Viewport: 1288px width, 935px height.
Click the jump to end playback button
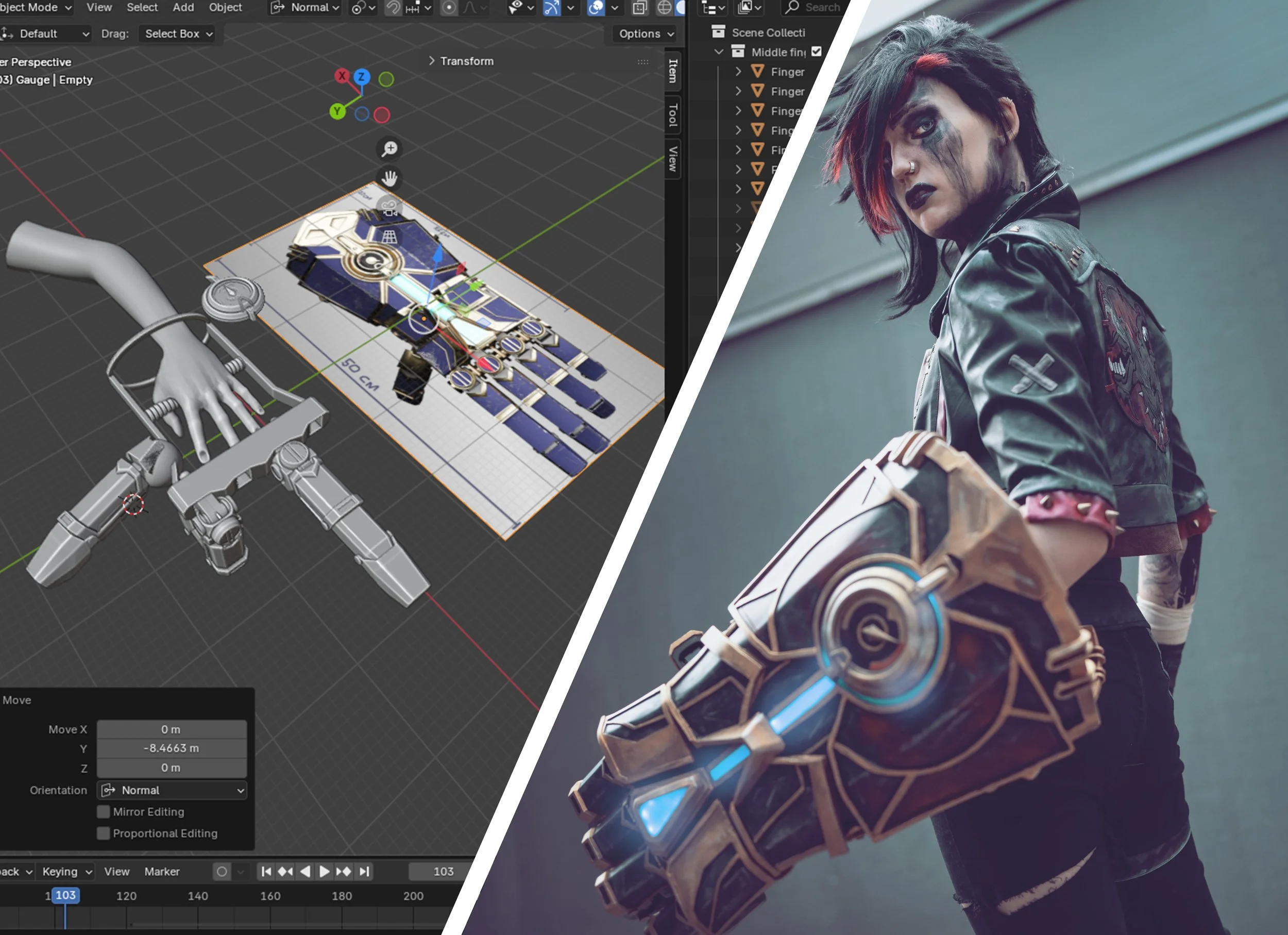[364, 872]
